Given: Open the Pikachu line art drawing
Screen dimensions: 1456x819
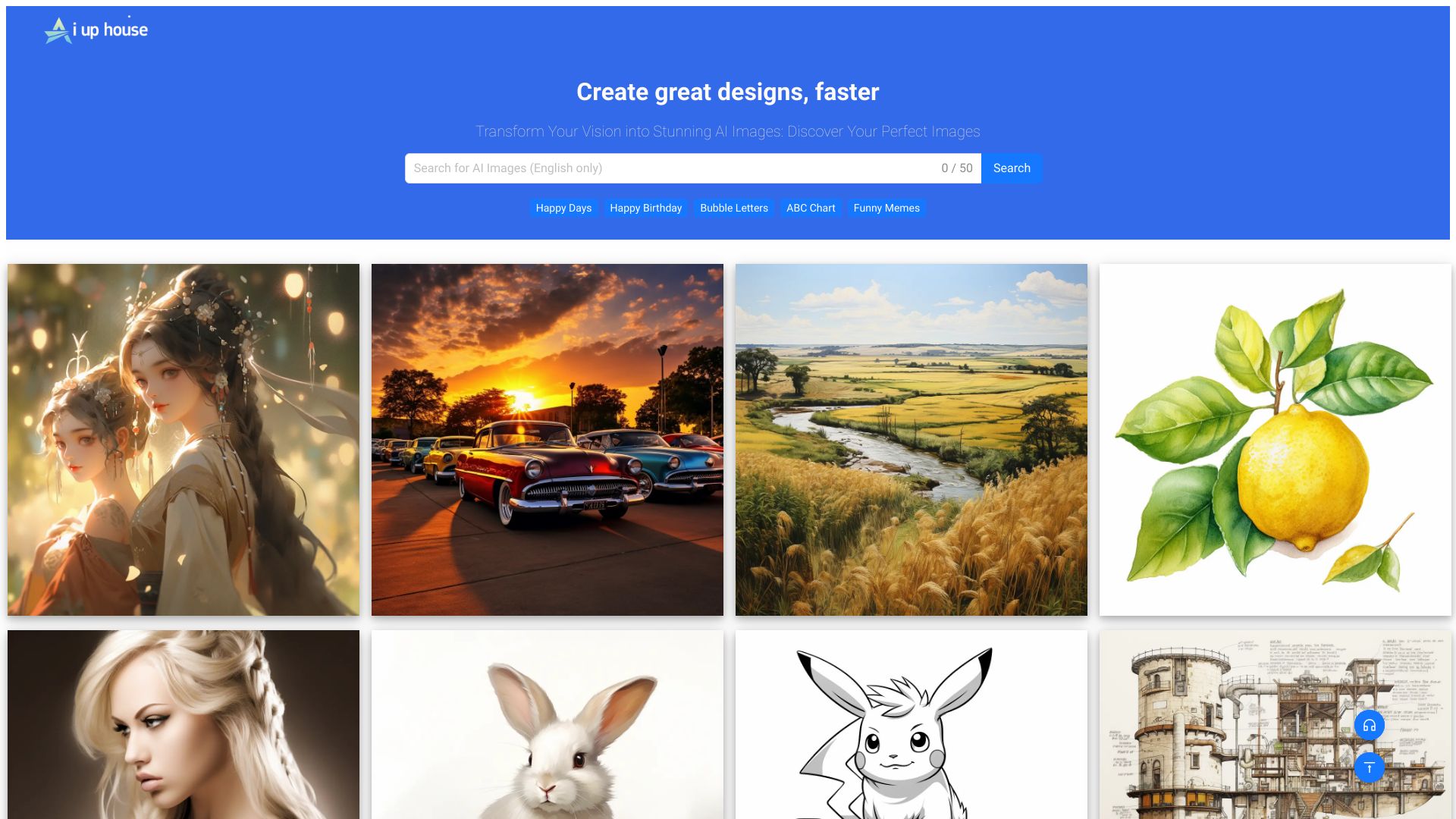Looking at the screenshot, I should pyautogui.click(x=912, y=724).
